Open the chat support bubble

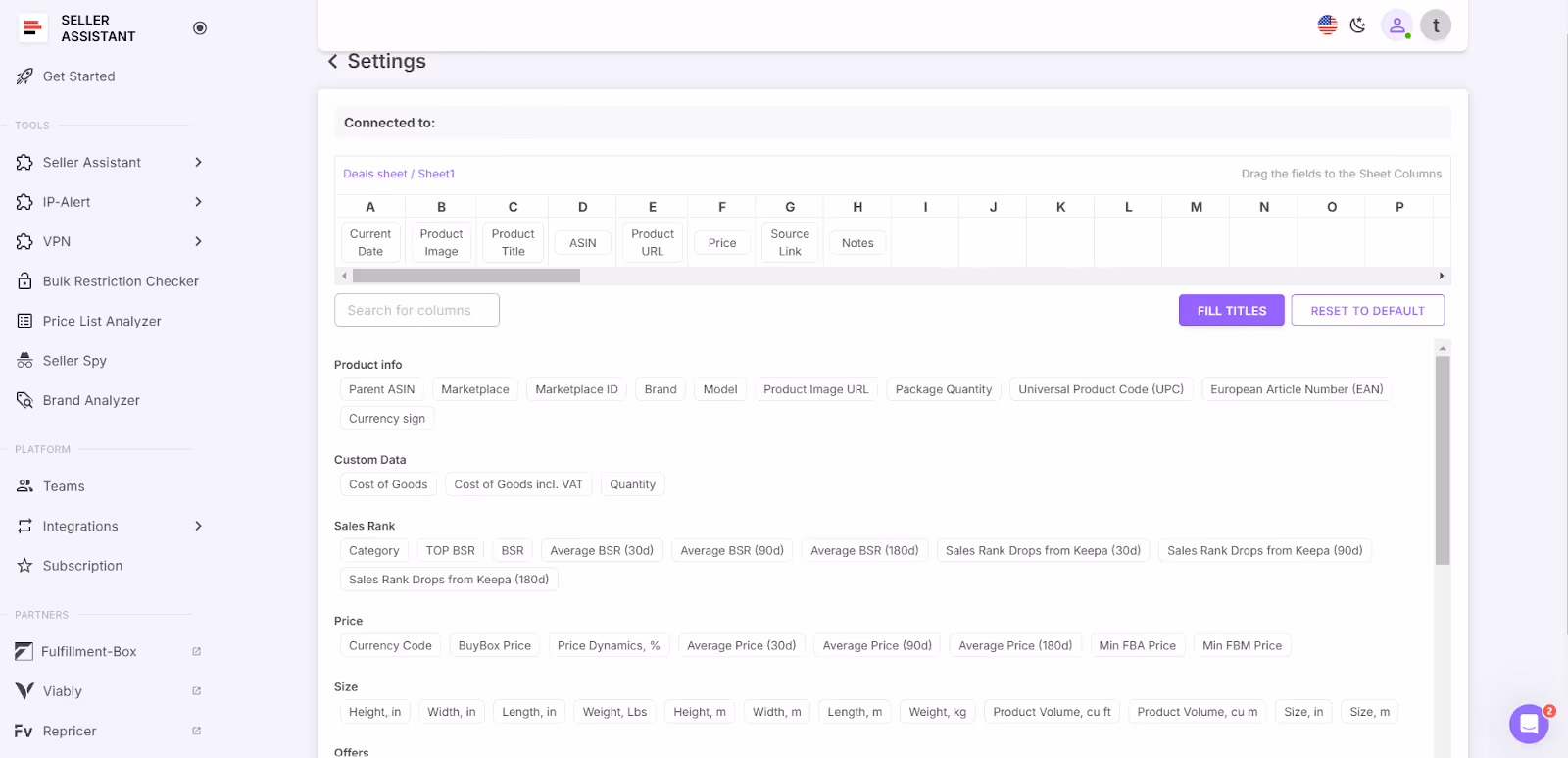tap(1529, 725)
